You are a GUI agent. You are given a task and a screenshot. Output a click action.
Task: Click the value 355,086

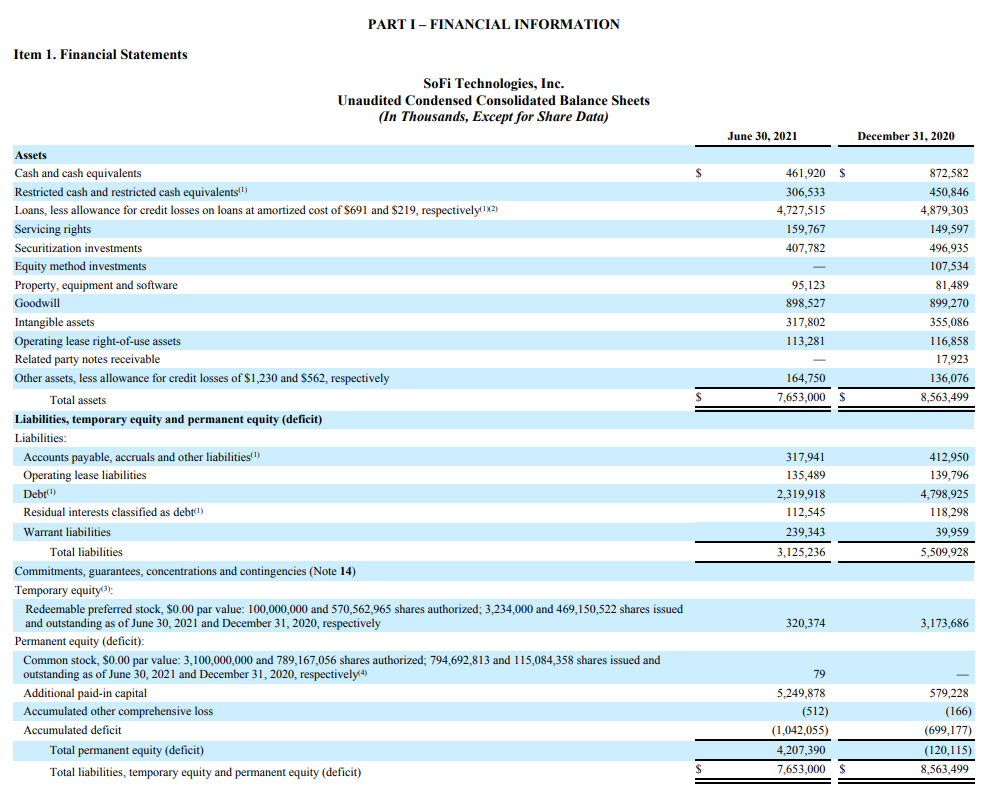948,322
